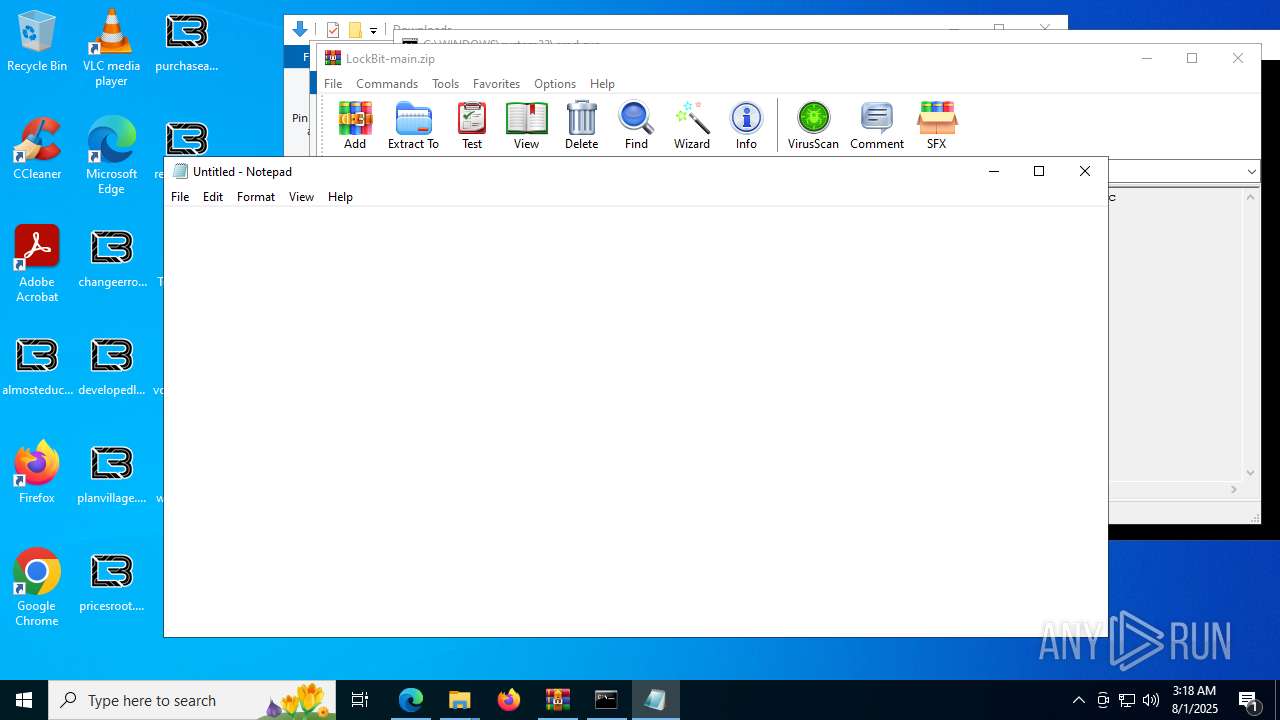Open the WinRAR Options menu
The width and height of the screenshot is (1280, 720).
(555, 84)
